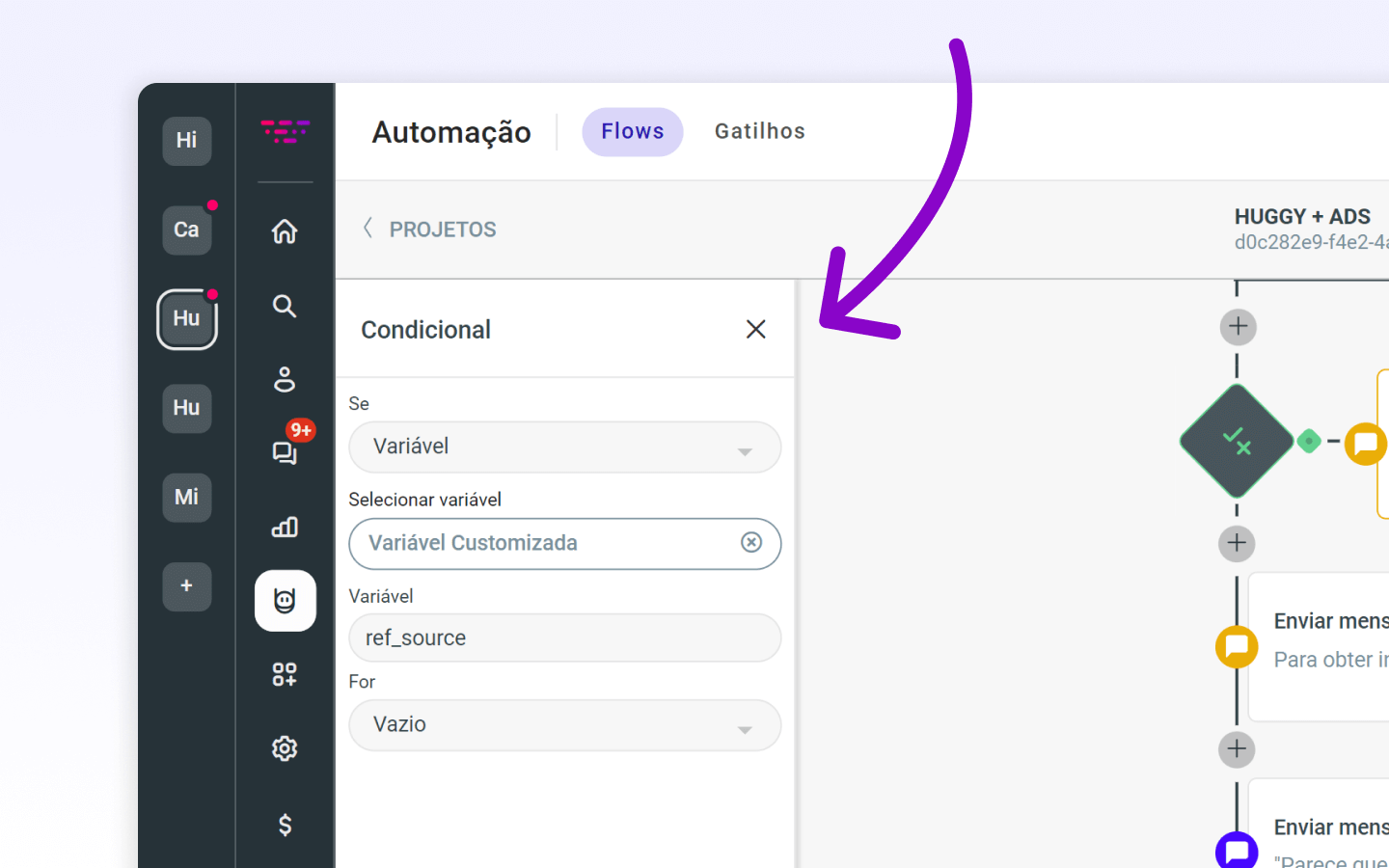The height and width of the screenshot is (868, 1389).
Task: Expand the 'Vazio' comparison dropdown
Action: (564, 725)
